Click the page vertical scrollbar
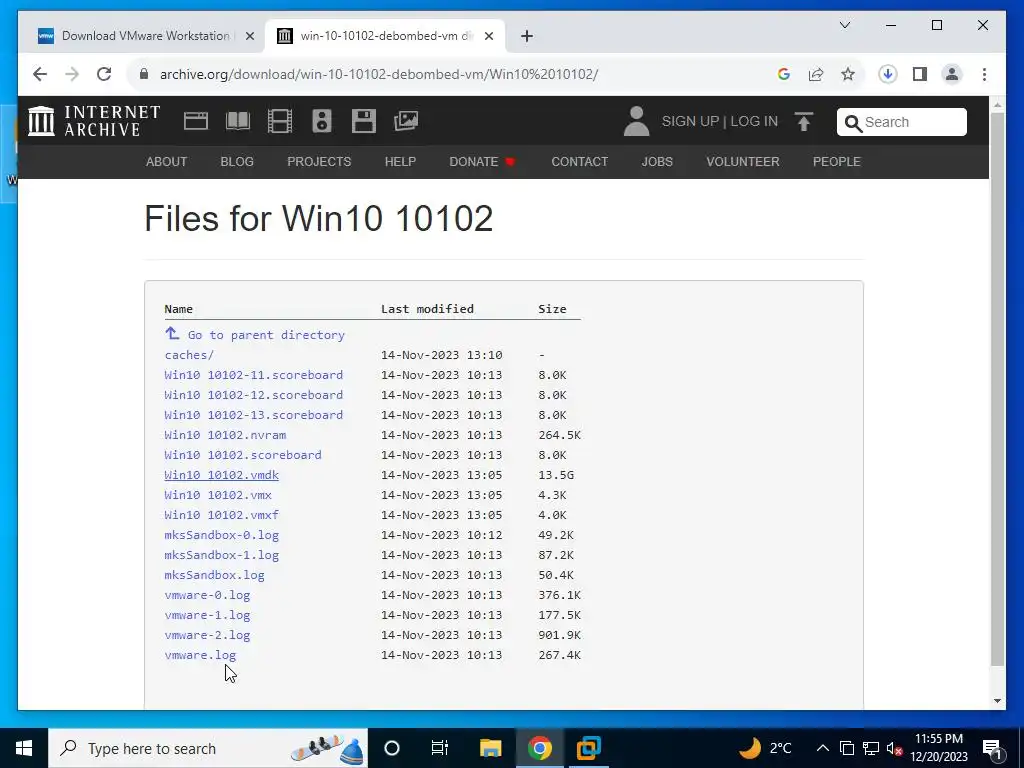Image resolution: width=1024 pixels, height=768 pixels. coord(997,389)
